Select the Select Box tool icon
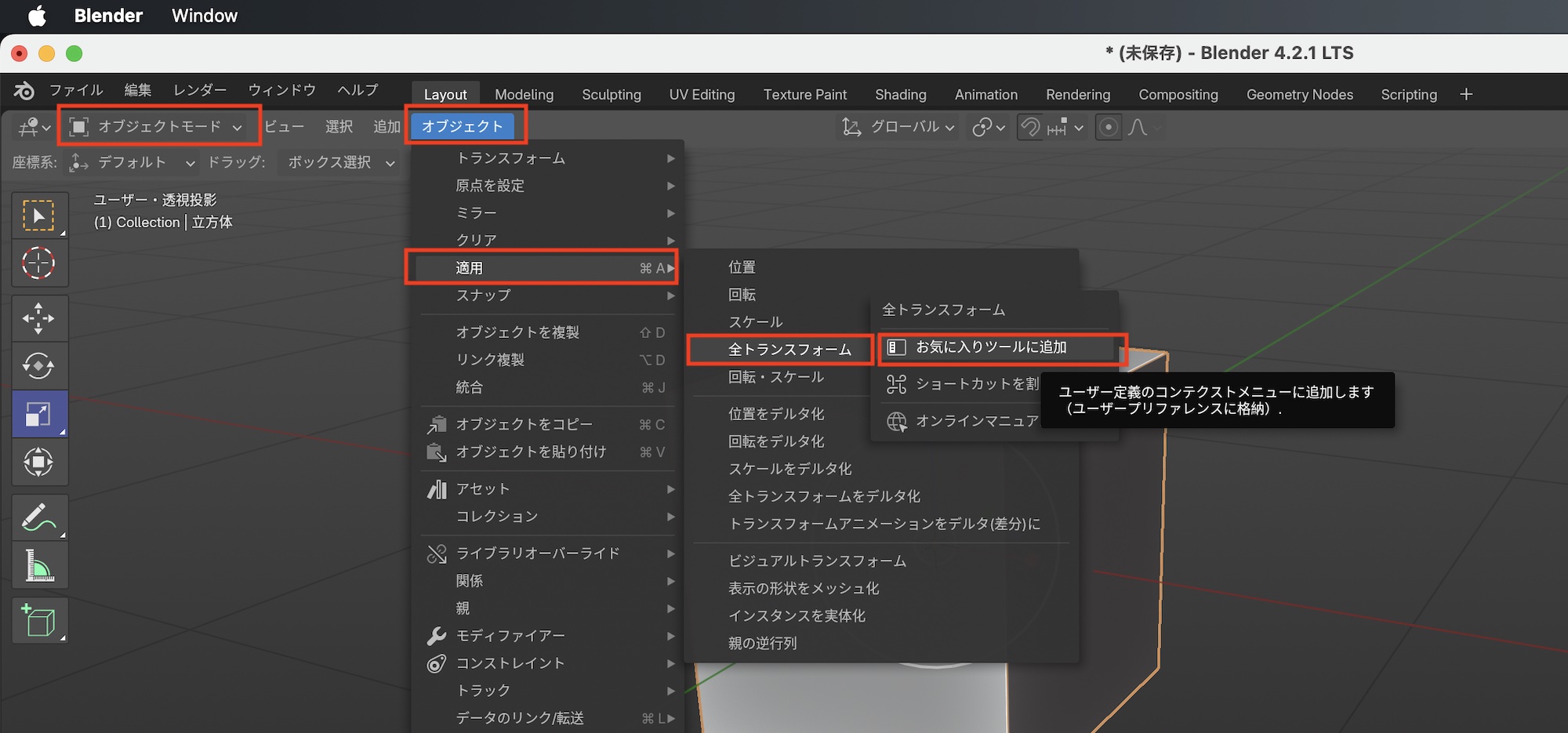This screenshot has width=1568, height=733. coord(38,216)
